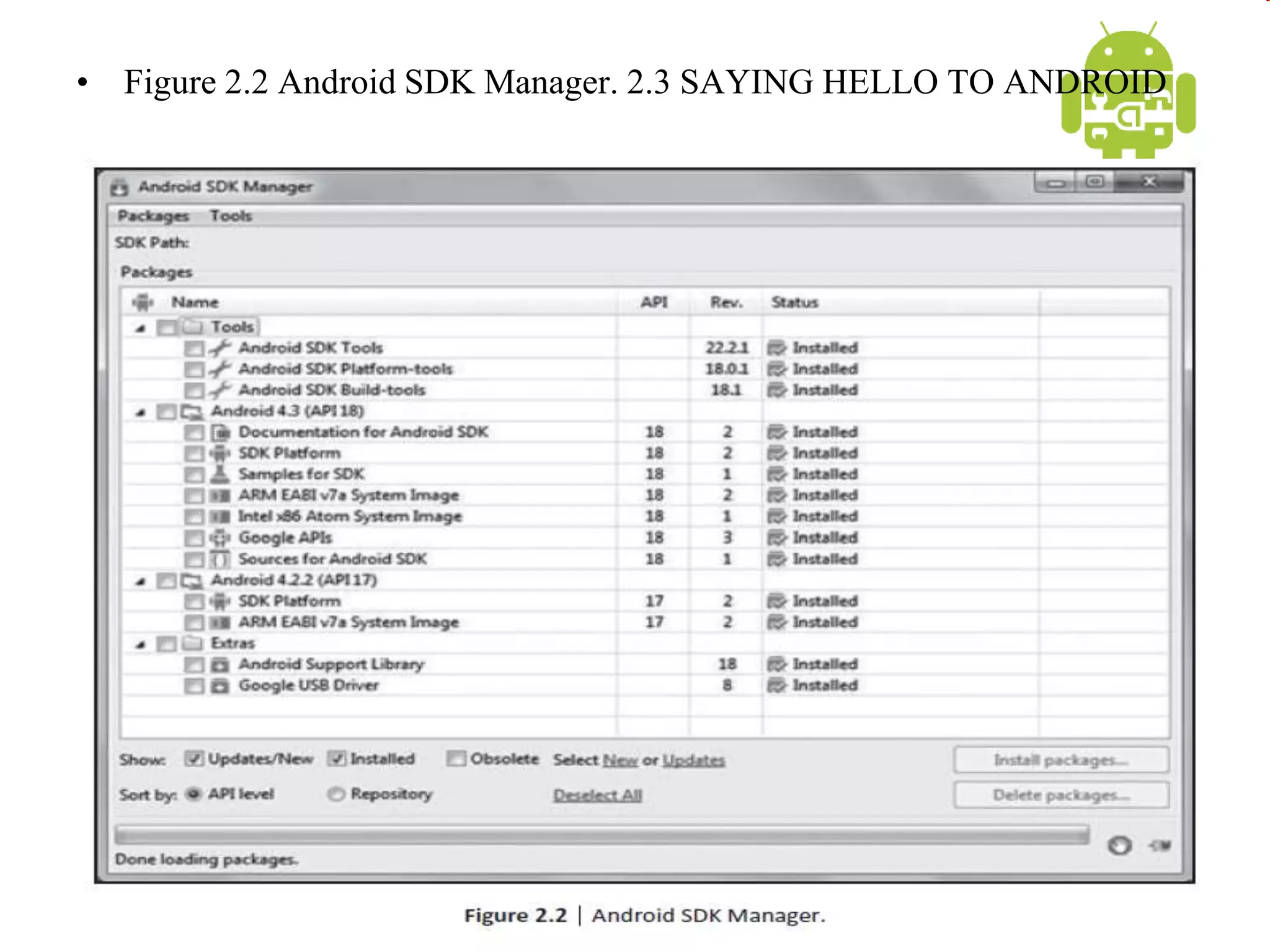Click the ARM EABI v7a icon under API 18
Viewport: 1270px width, 952px height.
click(x=220, y=496)
